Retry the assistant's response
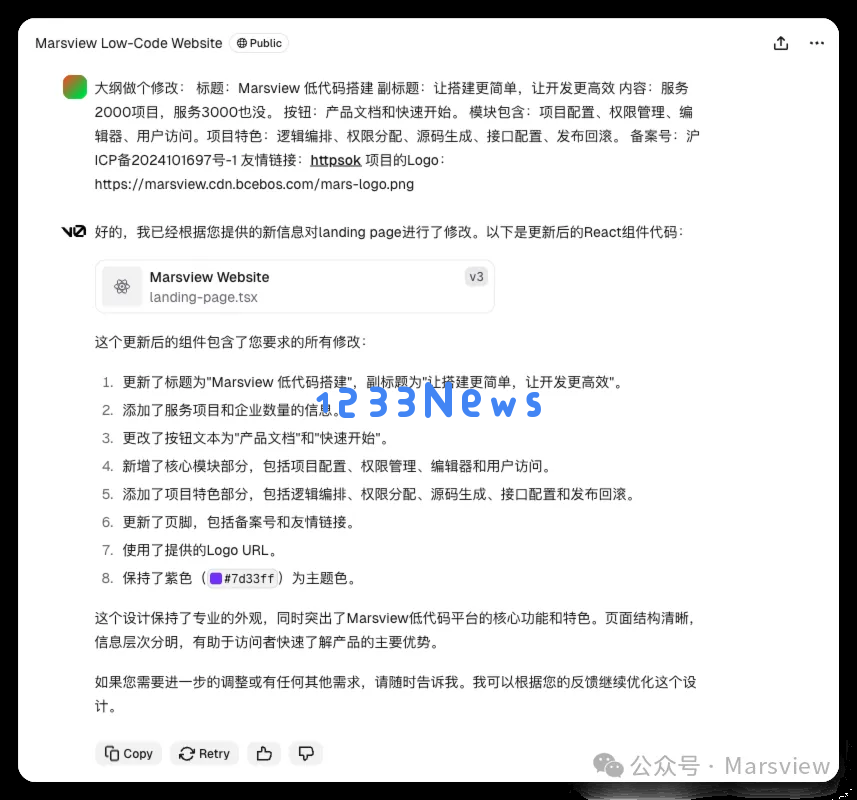The height and width of the screenshot is (800, 857). coord(204,754)
